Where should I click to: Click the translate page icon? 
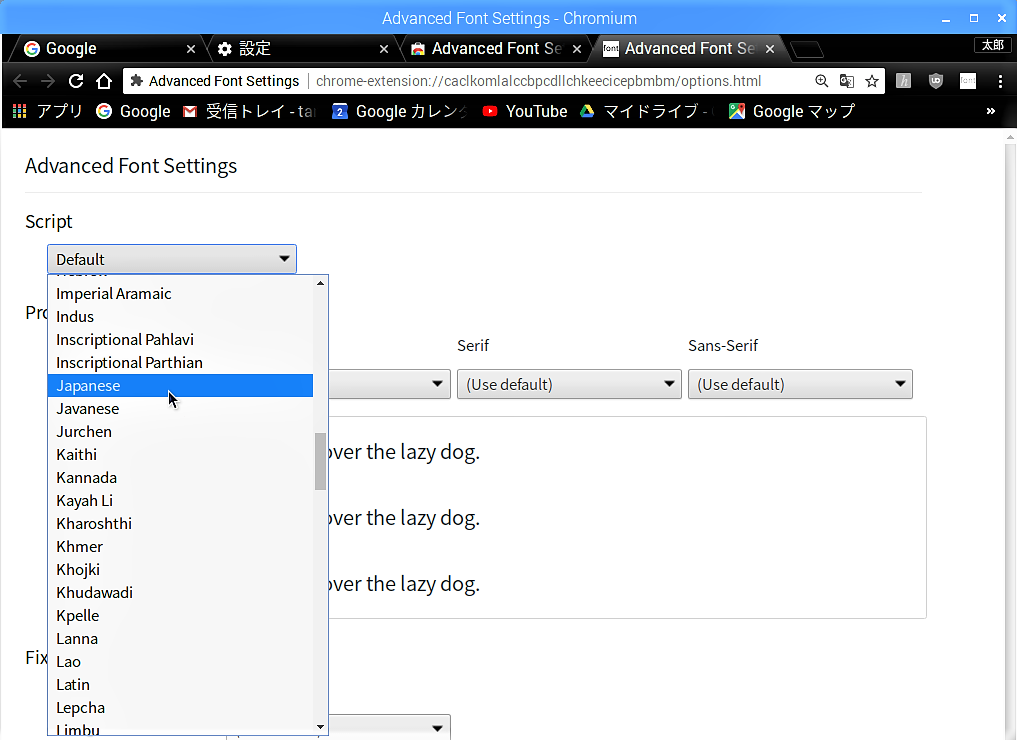click(846, 81)
